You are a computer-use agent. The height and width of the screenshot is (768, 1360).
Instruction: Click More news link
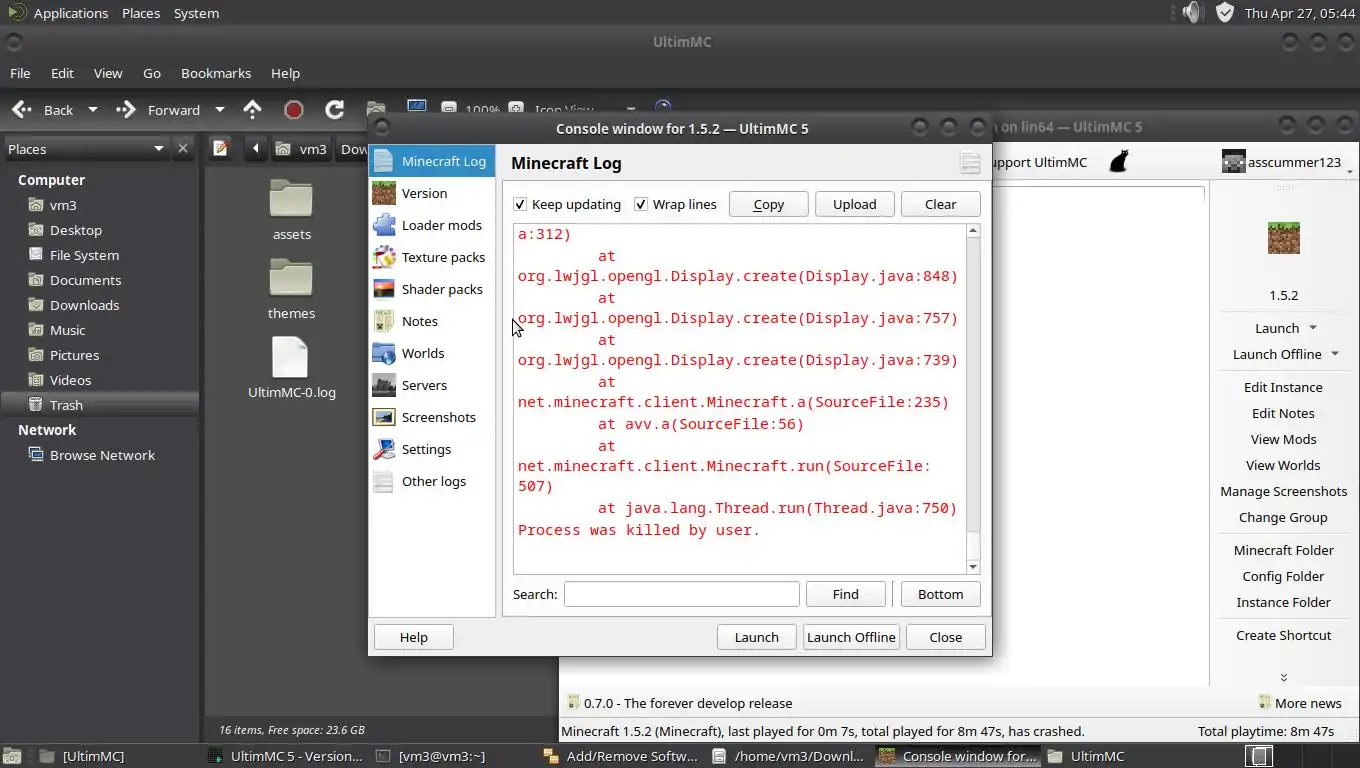click(1300, 703)
